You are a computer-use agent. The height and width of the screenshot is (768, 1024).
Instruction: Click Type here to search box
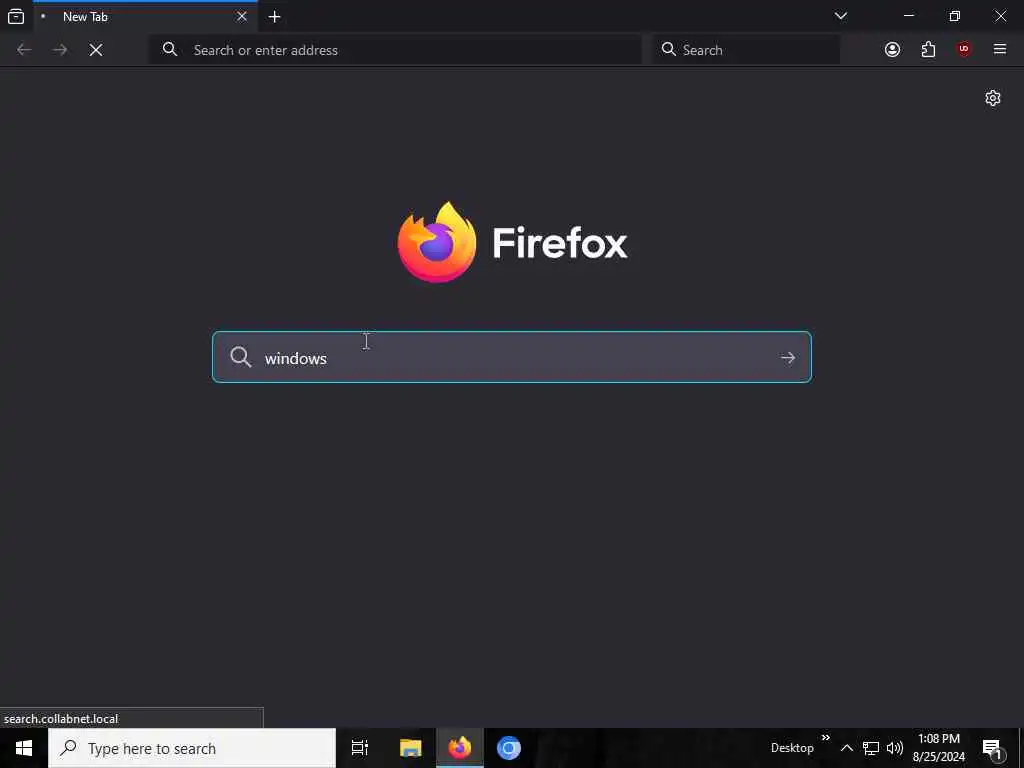click(x=192, y=748)
